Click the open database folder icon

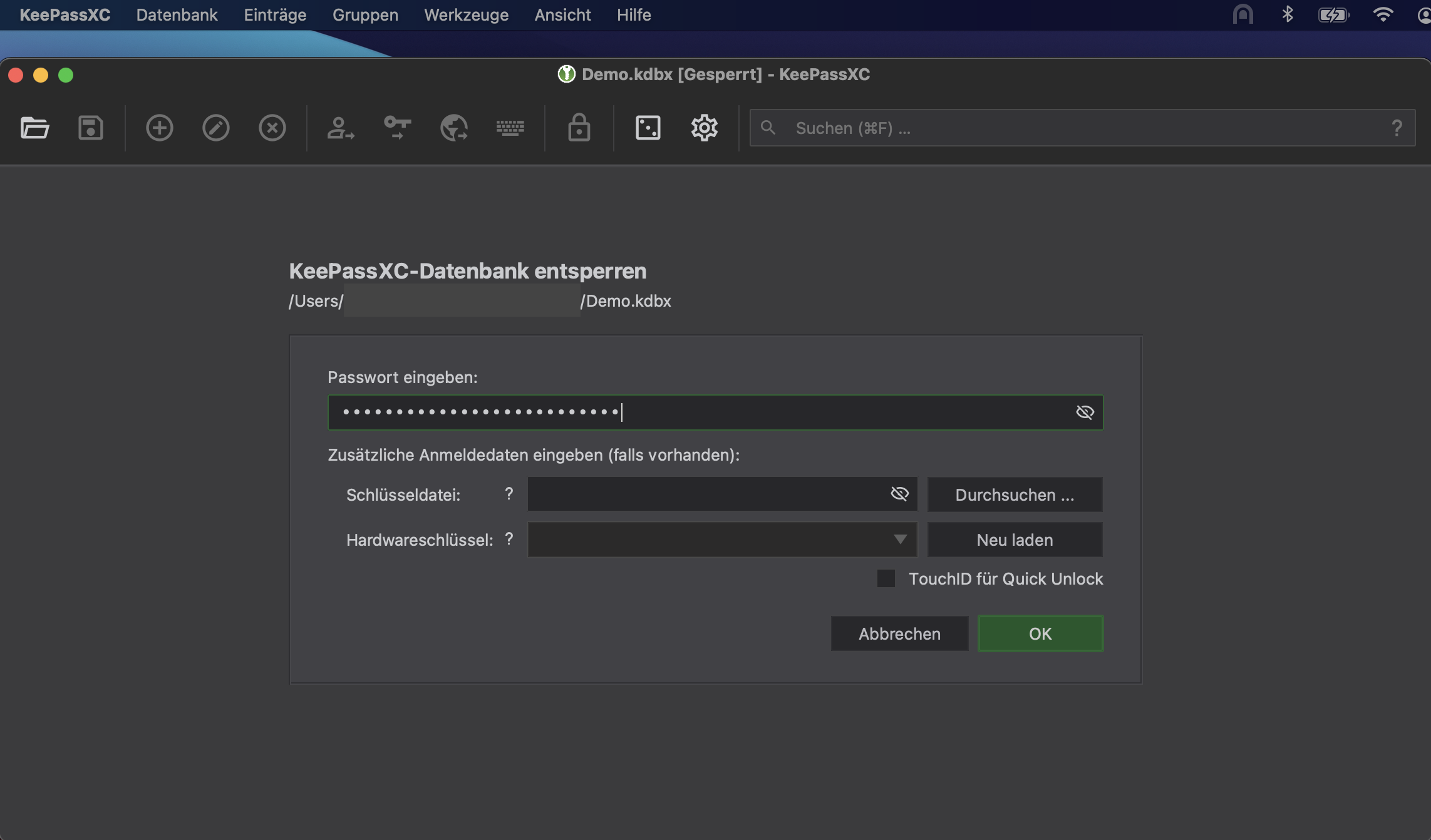point(34,128)
